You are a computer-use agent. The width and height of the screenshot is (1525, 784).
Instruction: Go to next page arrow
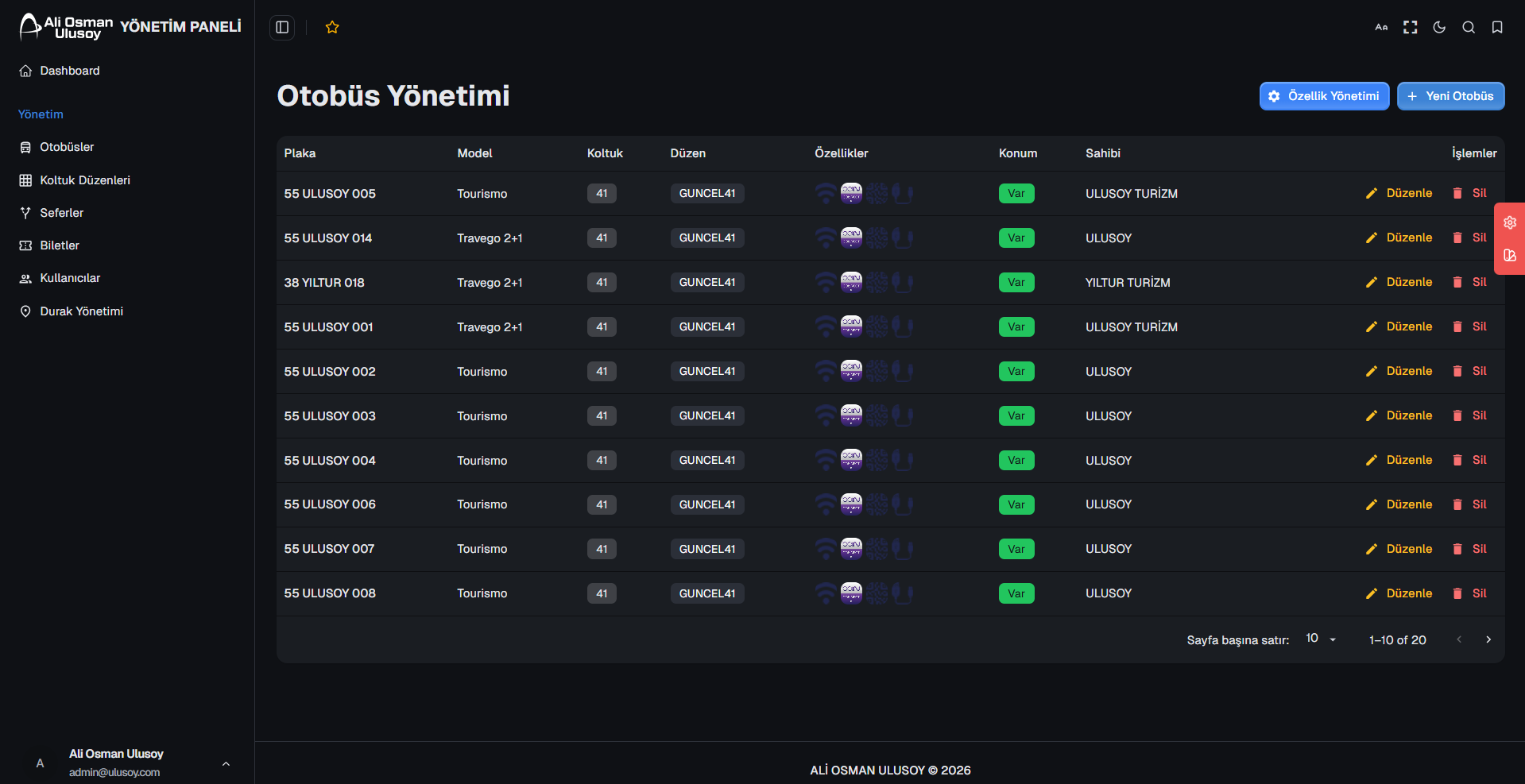(x=1488, y=639)
